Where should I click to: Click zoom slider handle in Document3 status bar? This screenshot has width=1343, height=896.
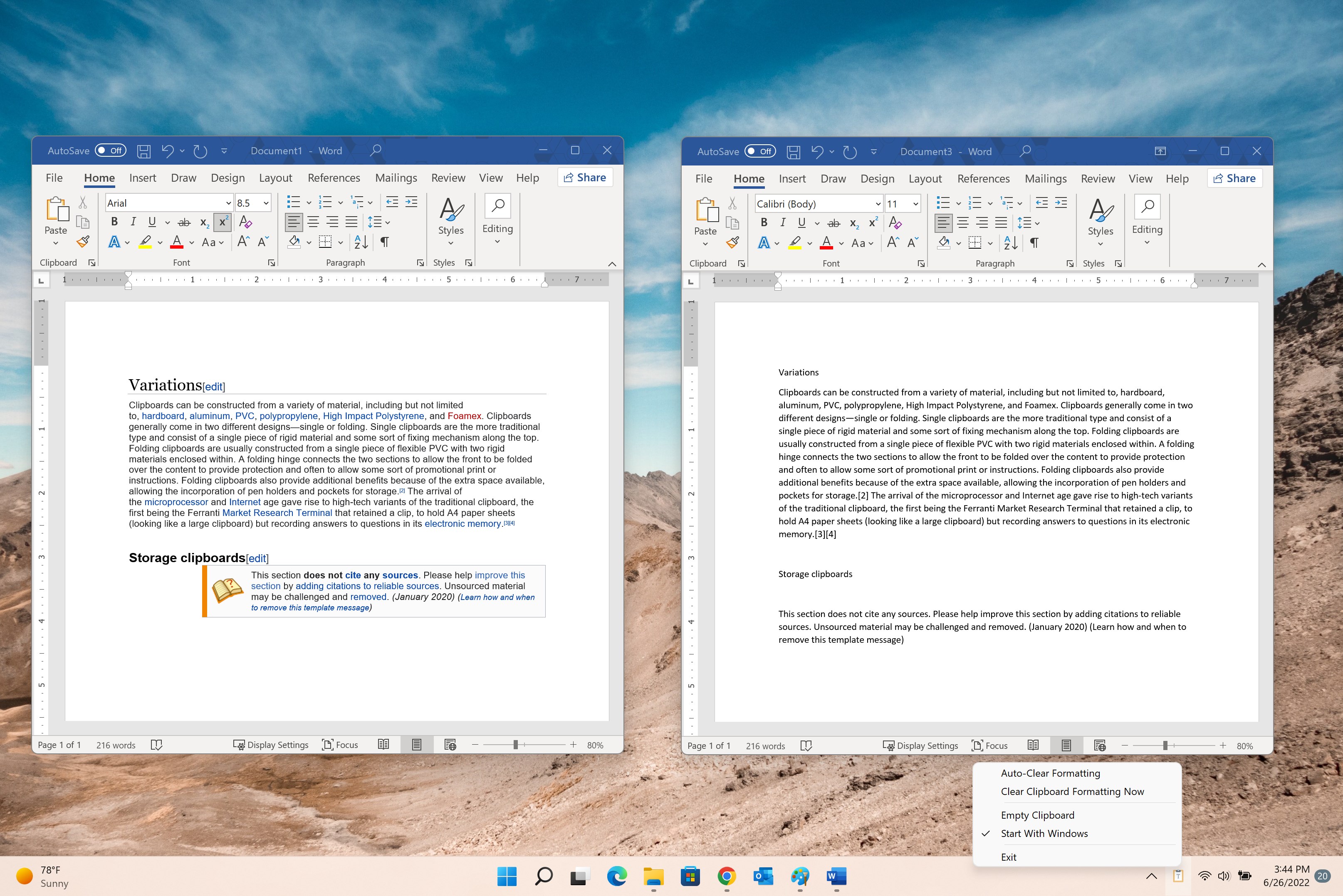[x=1165, y=746]
